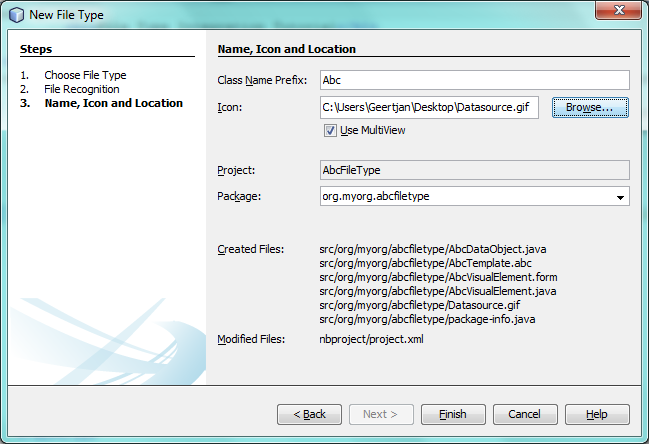Viewport: 649px width, 444px height.
Task: Click the NetBeans cube icon in title bar
Action: click(16, 15)
